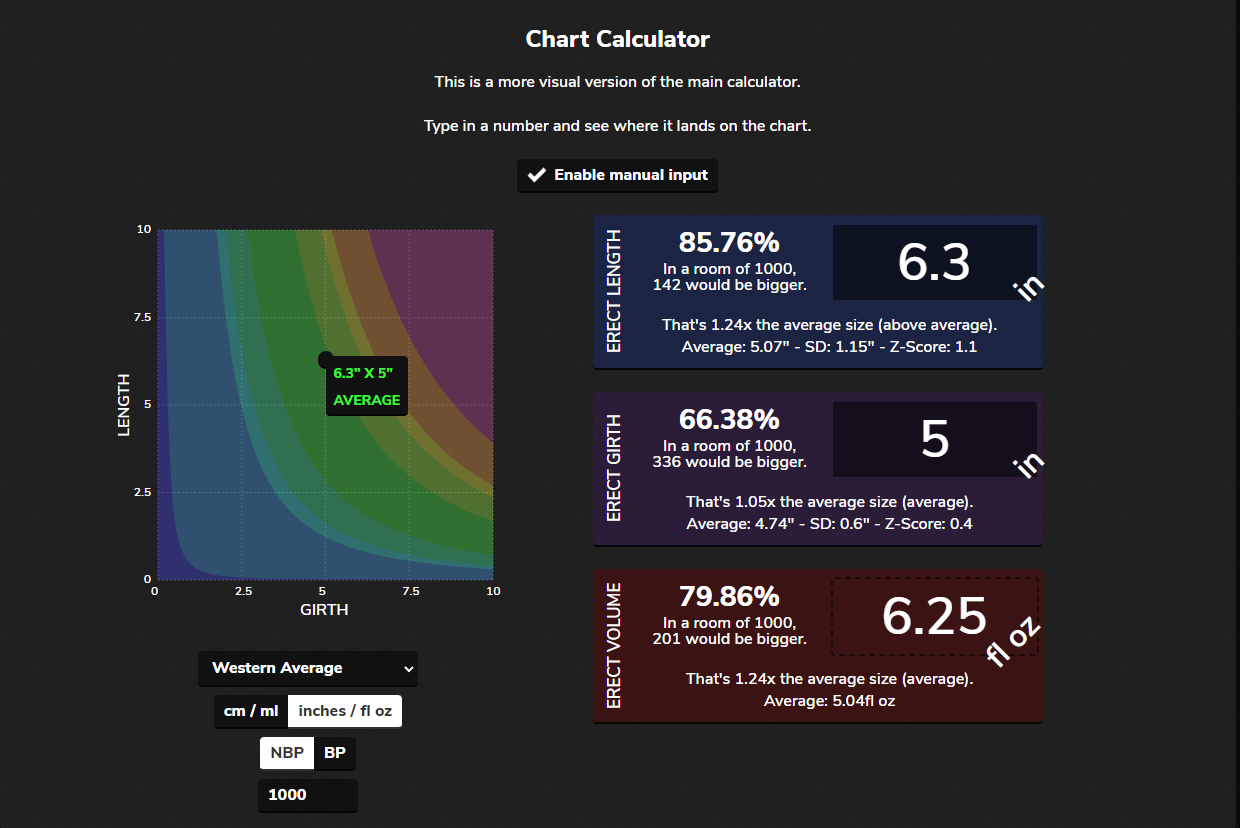
Task: Click the chart's black data point marker
Action: (325, 360)
